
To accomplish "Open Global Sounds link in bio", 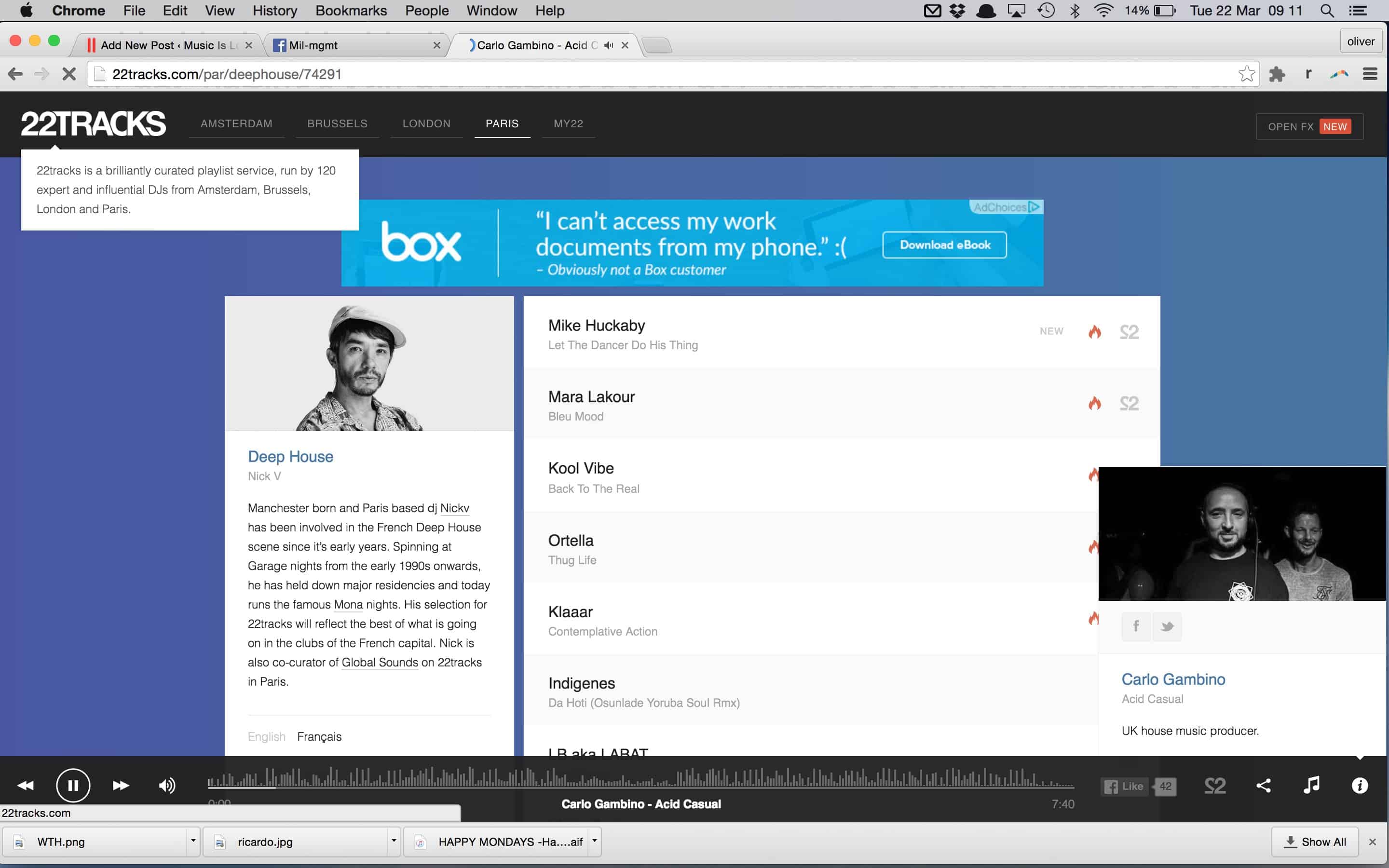I will 380,663.
